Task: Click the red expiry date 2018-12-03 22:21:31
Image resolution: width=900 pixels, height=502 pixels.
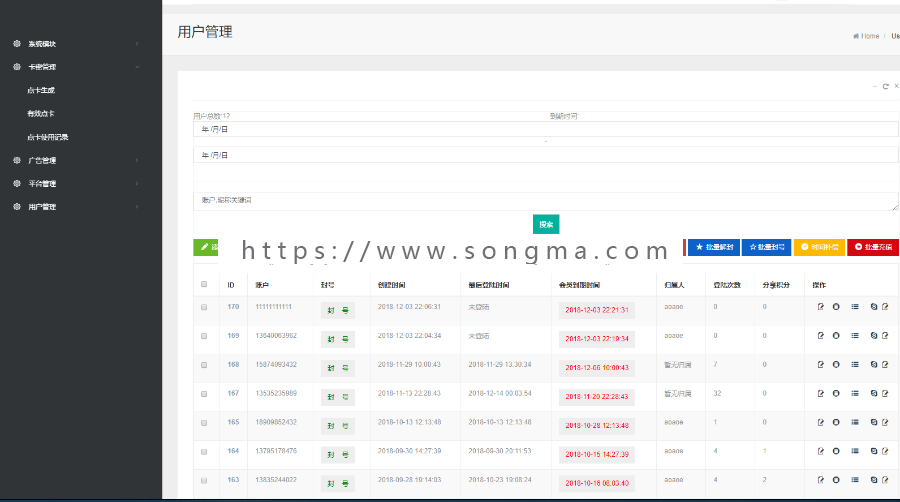Action: pos(596,310)
